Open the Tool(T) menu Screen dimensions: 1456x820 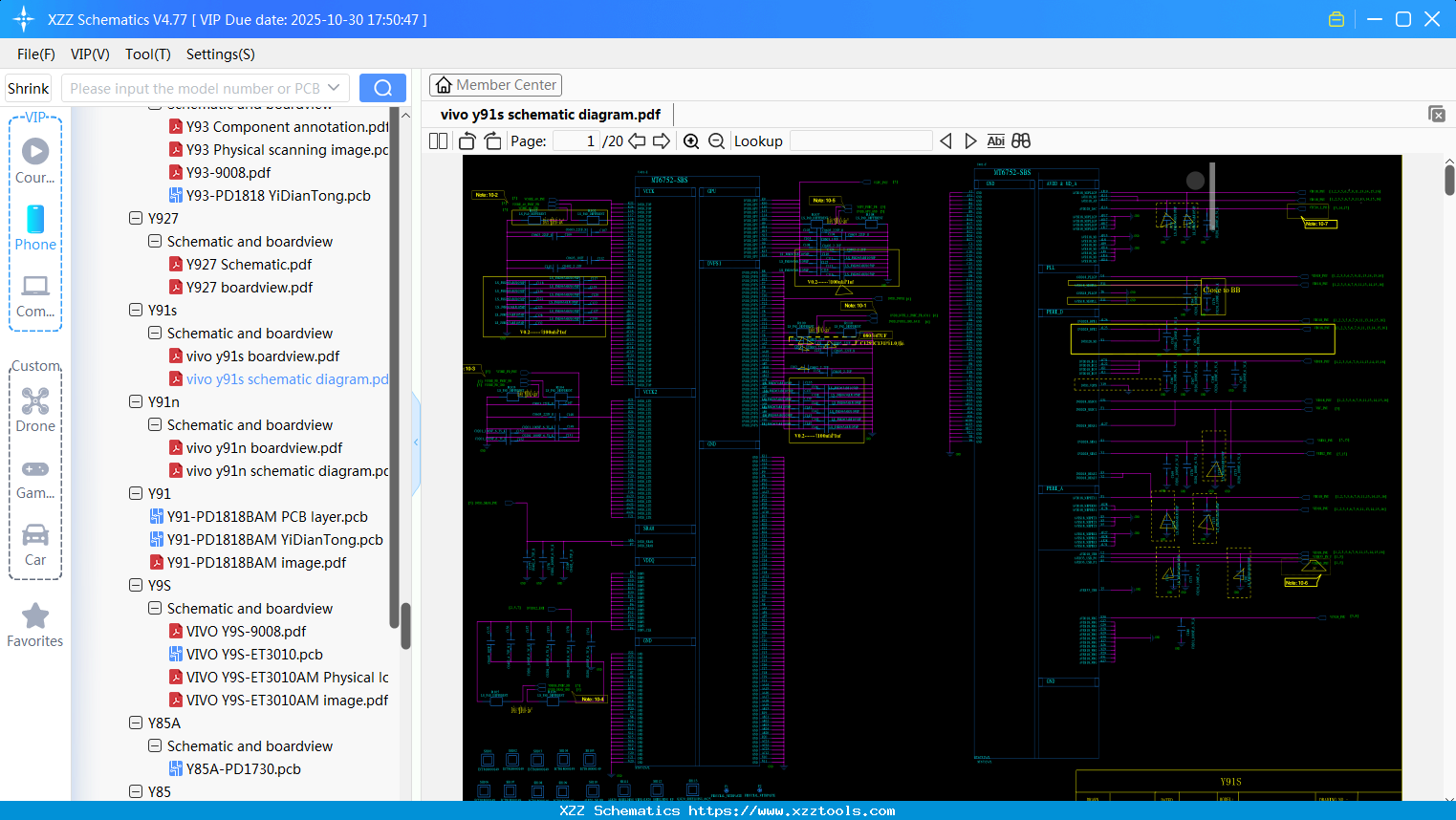147,54
